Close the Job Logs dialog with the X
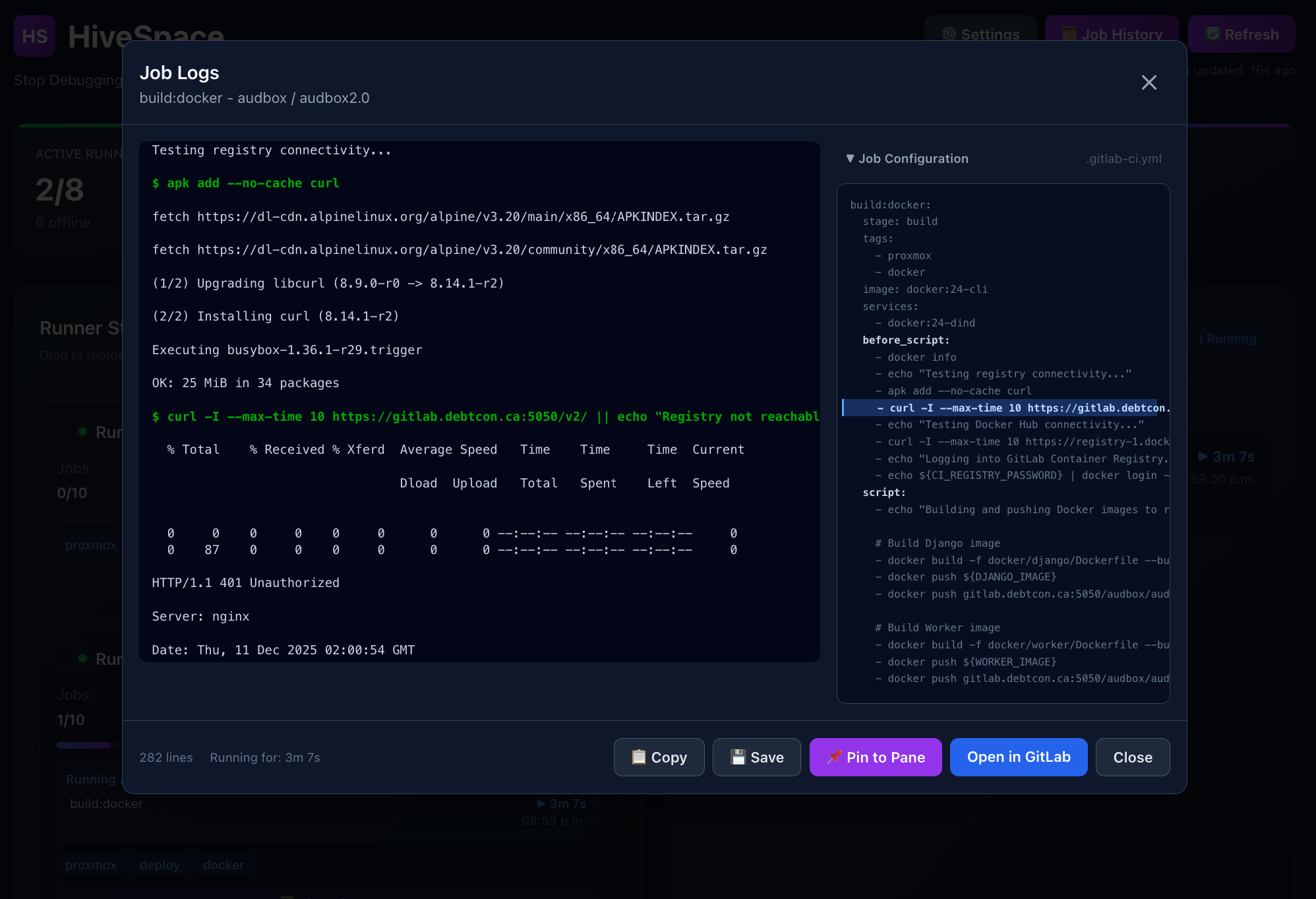The image size is (1316, 899). (1149, 82)
